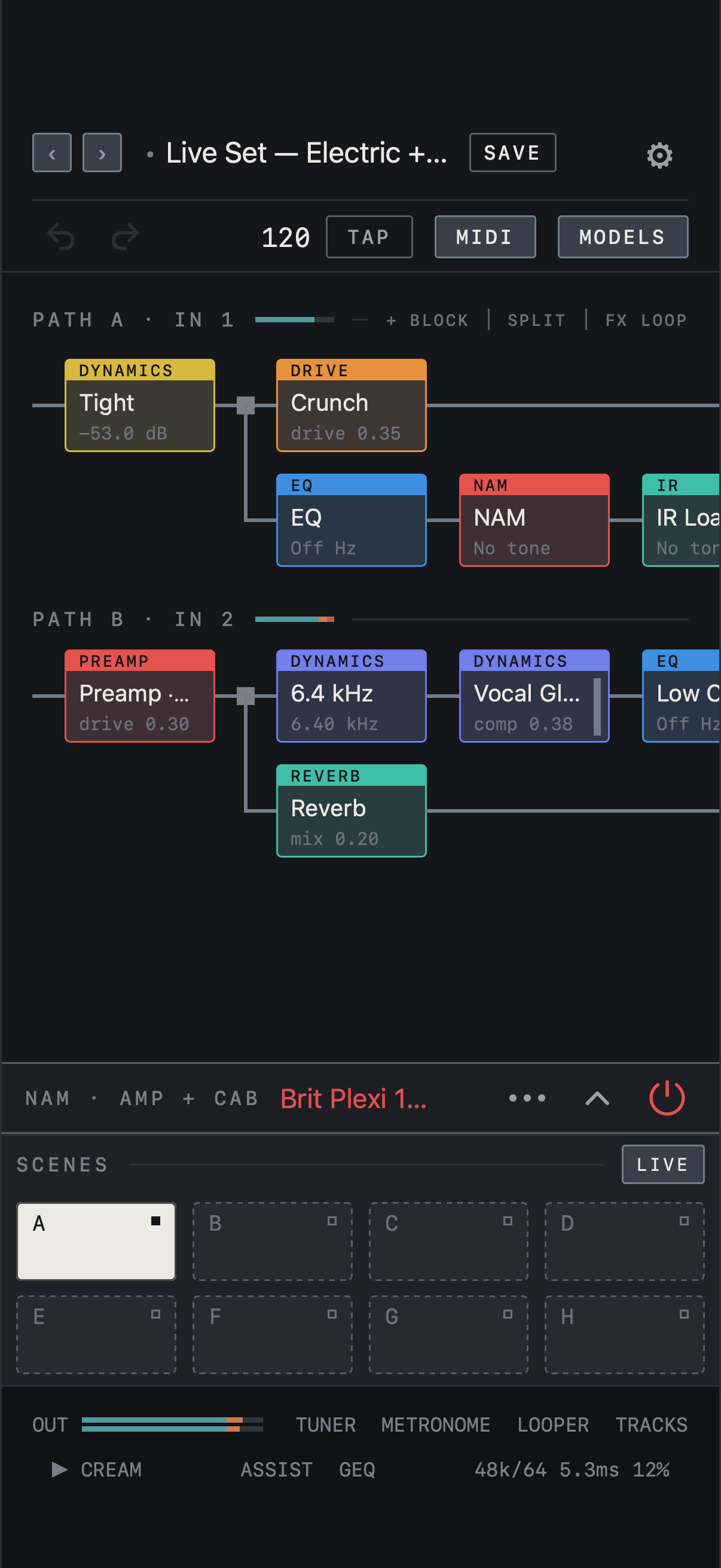Select the Crunch drive block

pos(351,405)
